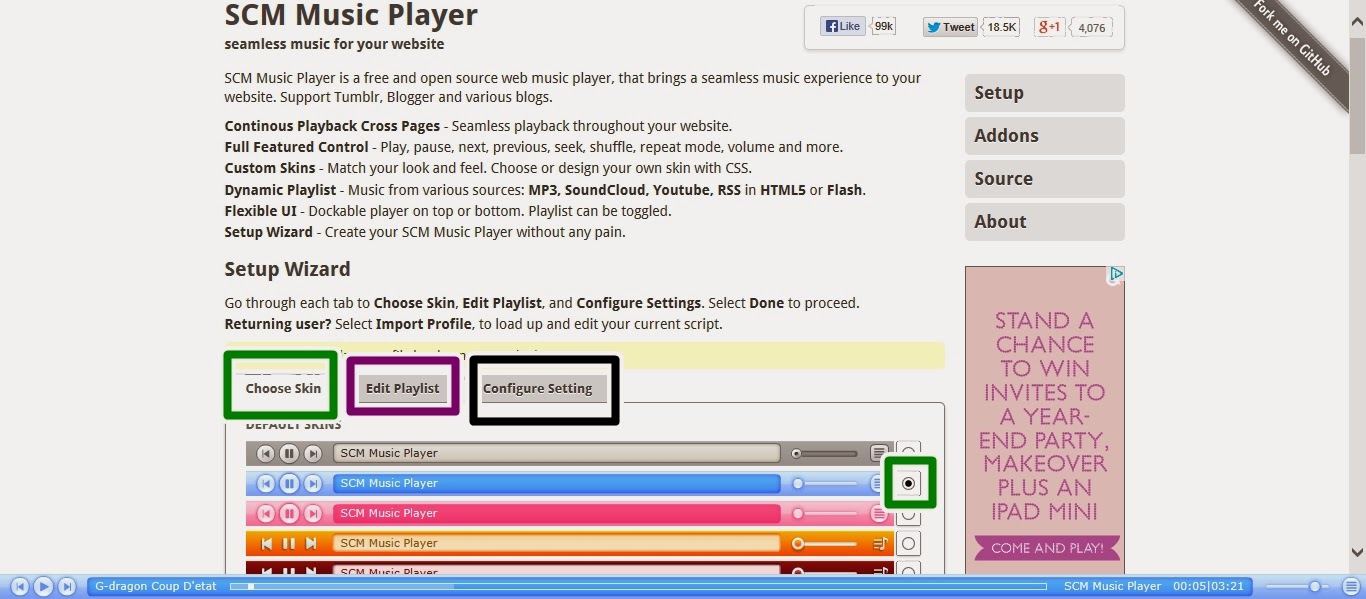The height and width of the screenshot is (599, 1366).
Task: Click the G-dragon Coup D'etat track title
Action: click(x=155, y=586)
